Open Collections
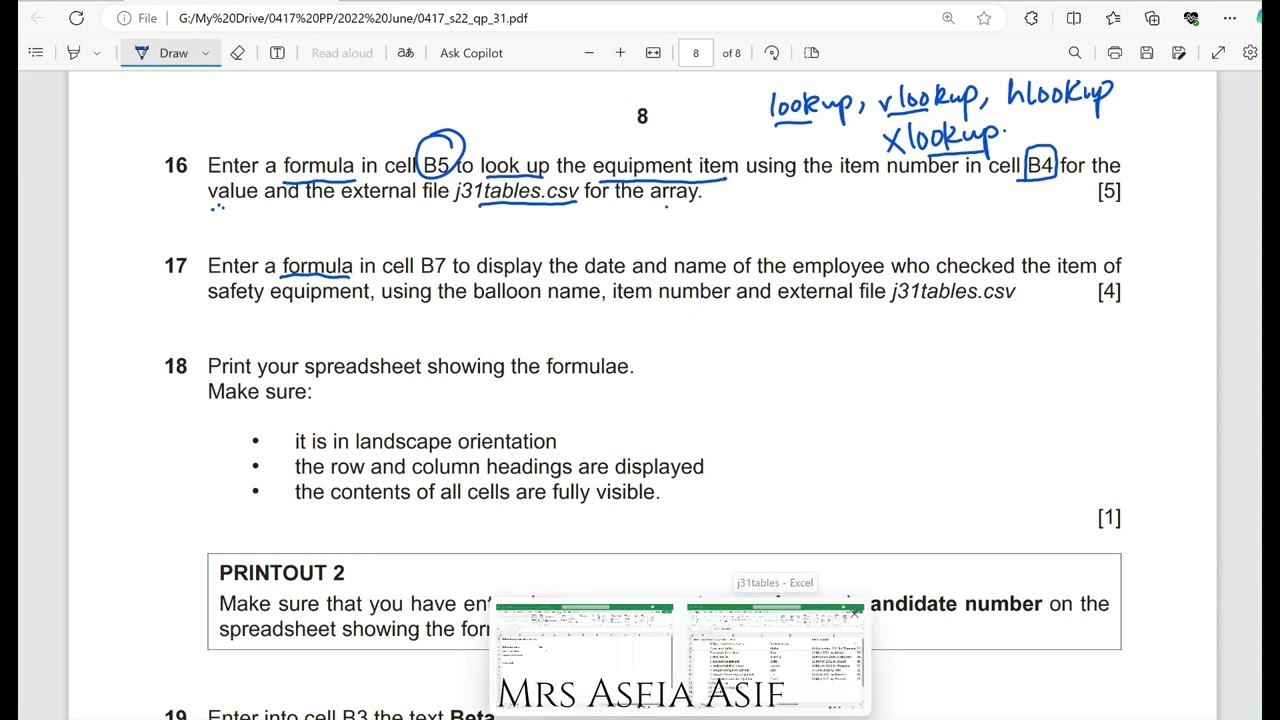Screen dimensions: 1280x720 coord(1152,18)
